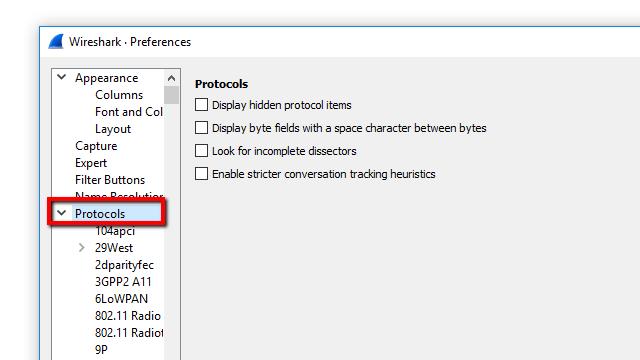
Task: Open 6LoWPAN protocol settings
Action: 121,299
